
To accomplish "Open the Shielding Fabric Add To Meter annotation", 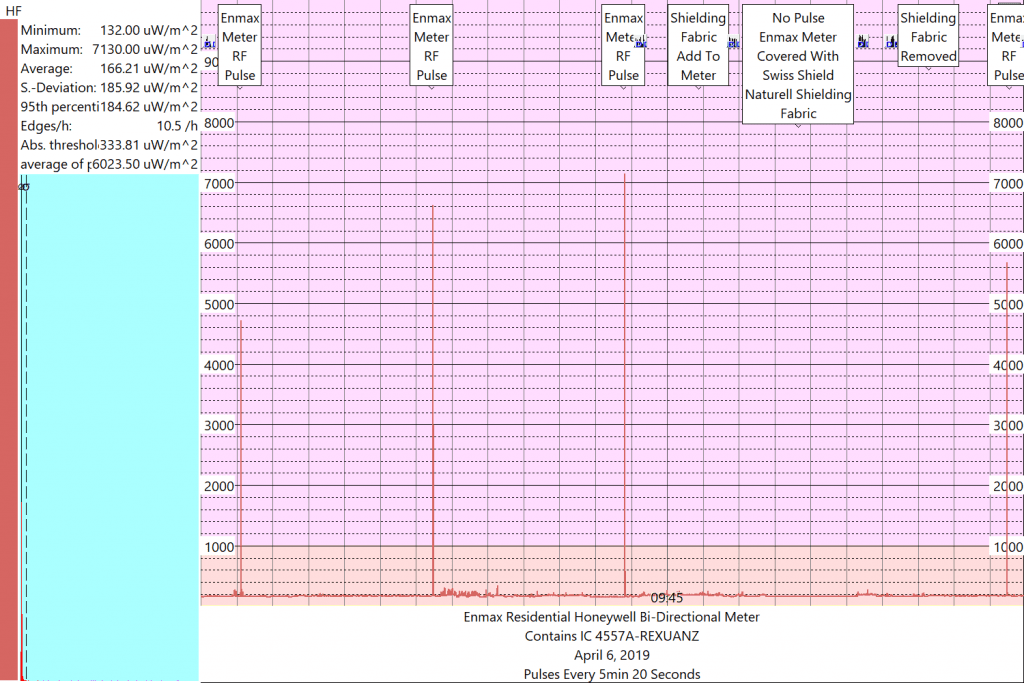I will point(698,46).
